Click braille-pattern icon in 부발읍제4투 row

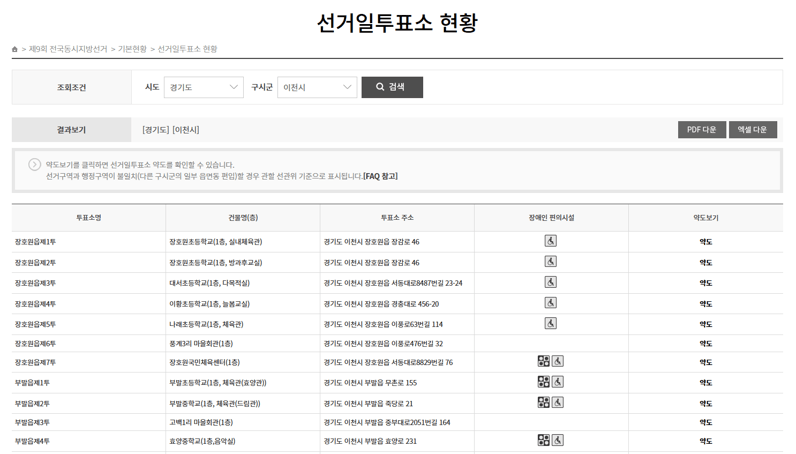pyautogui.click(x=543, y=440)
